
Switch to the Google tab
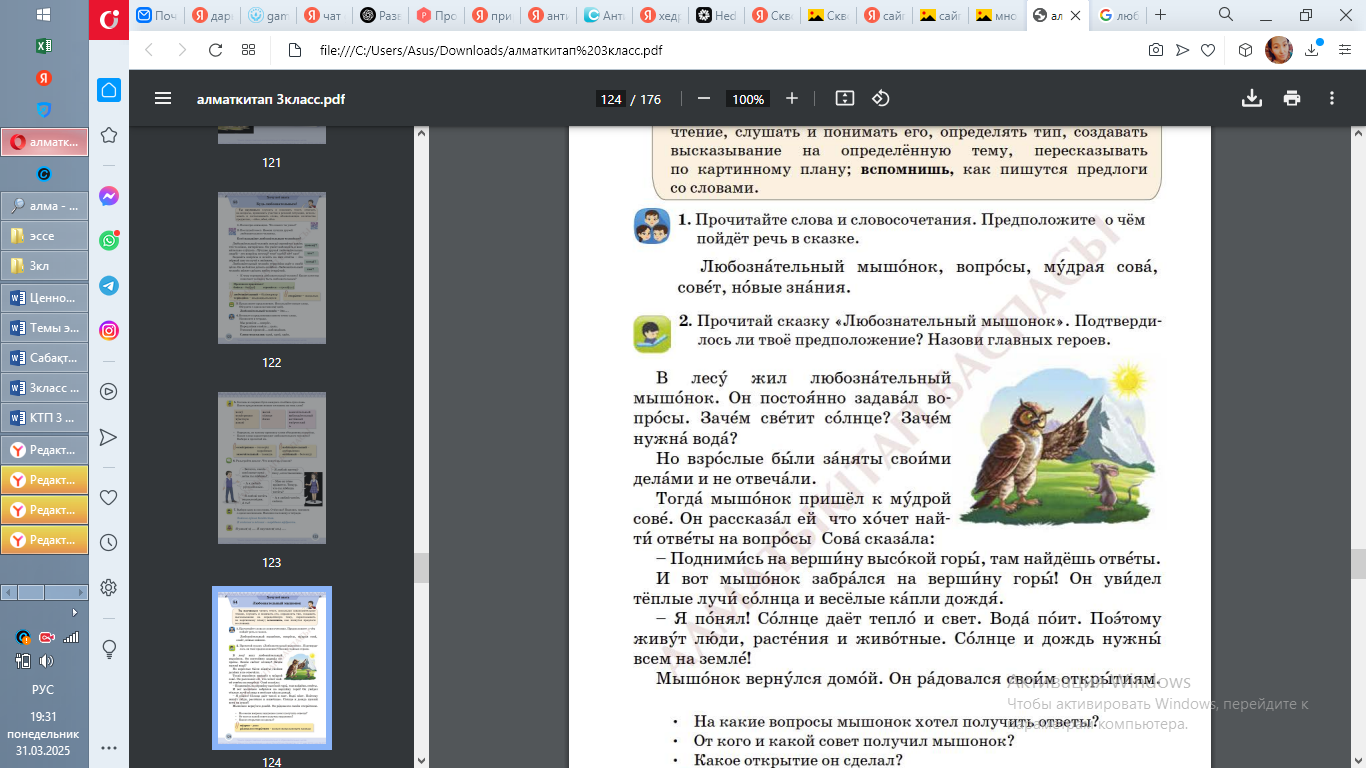coord(1118,15)
